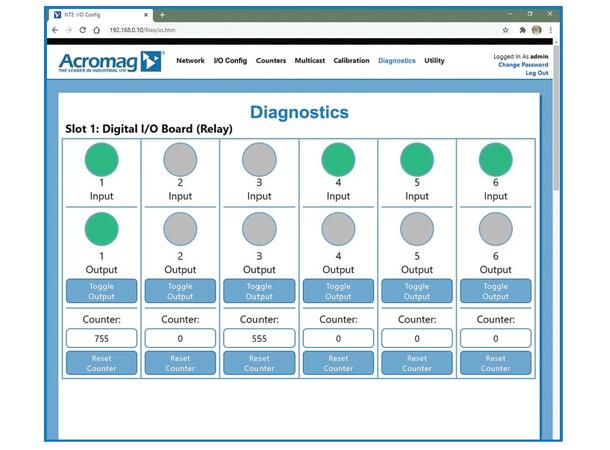
Task: Toggle Output for channel 3
Action: point(259,291)
